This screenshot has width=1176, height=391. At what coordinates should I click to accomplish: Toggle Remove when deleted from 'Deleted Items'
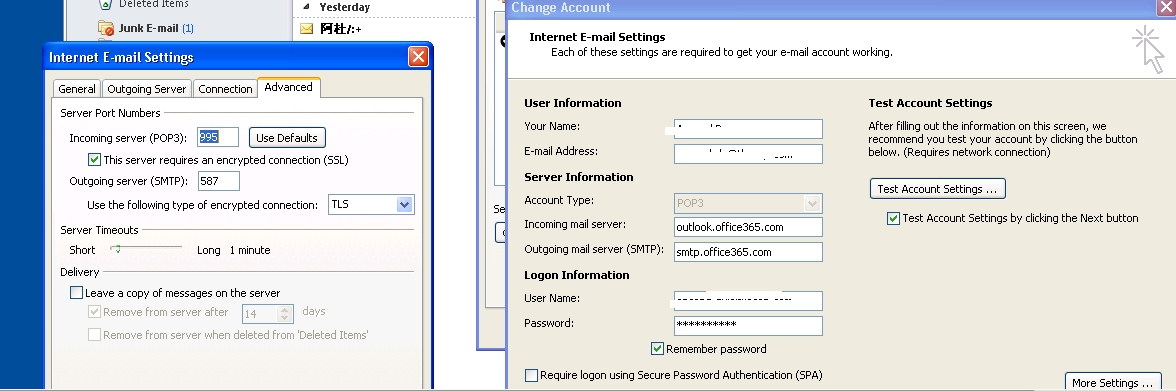pos(94,335)
